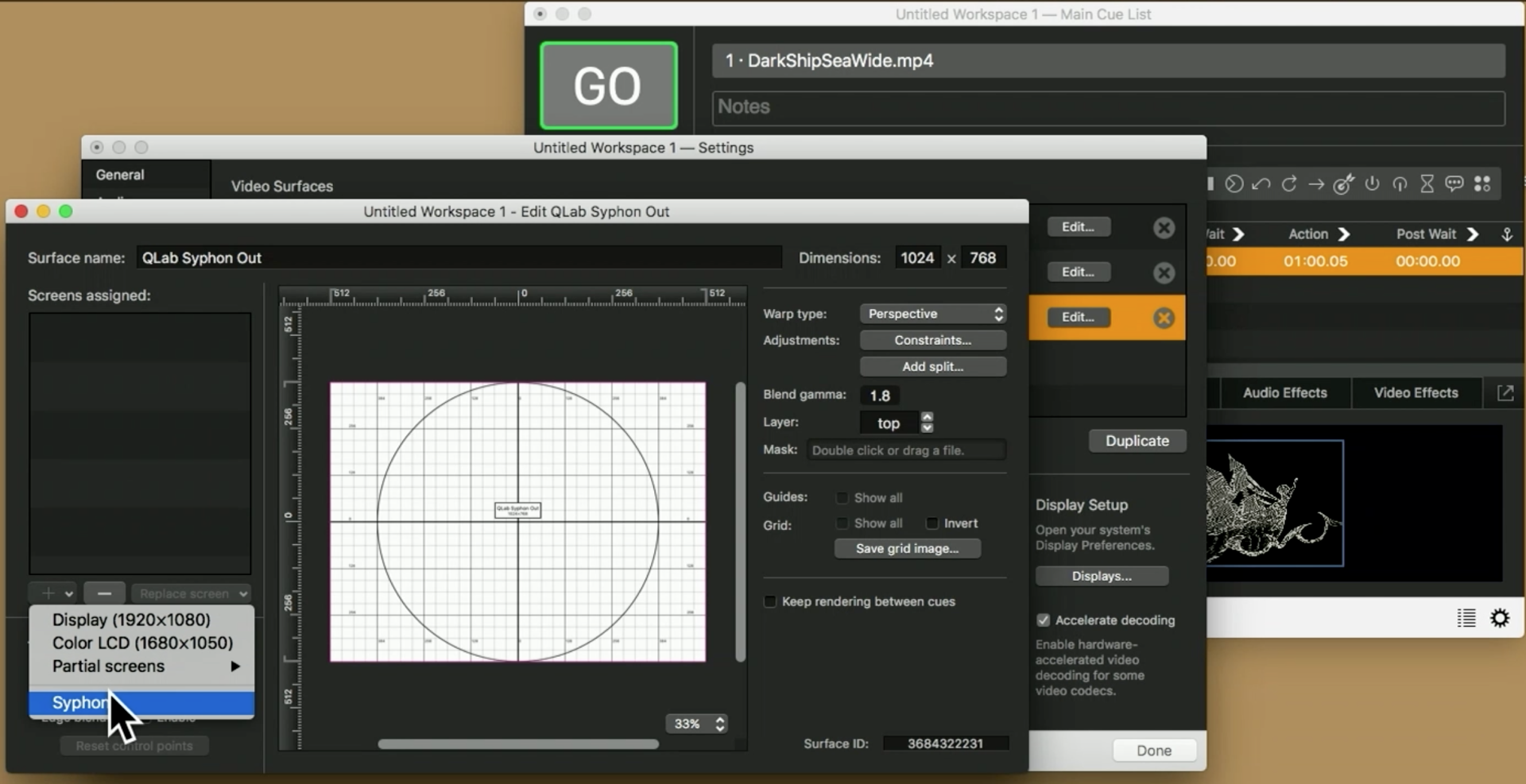This screenshot has width=1526, height=784.
Task: Open the Warp type Perspective dropdown
Action: click(933, 314)
